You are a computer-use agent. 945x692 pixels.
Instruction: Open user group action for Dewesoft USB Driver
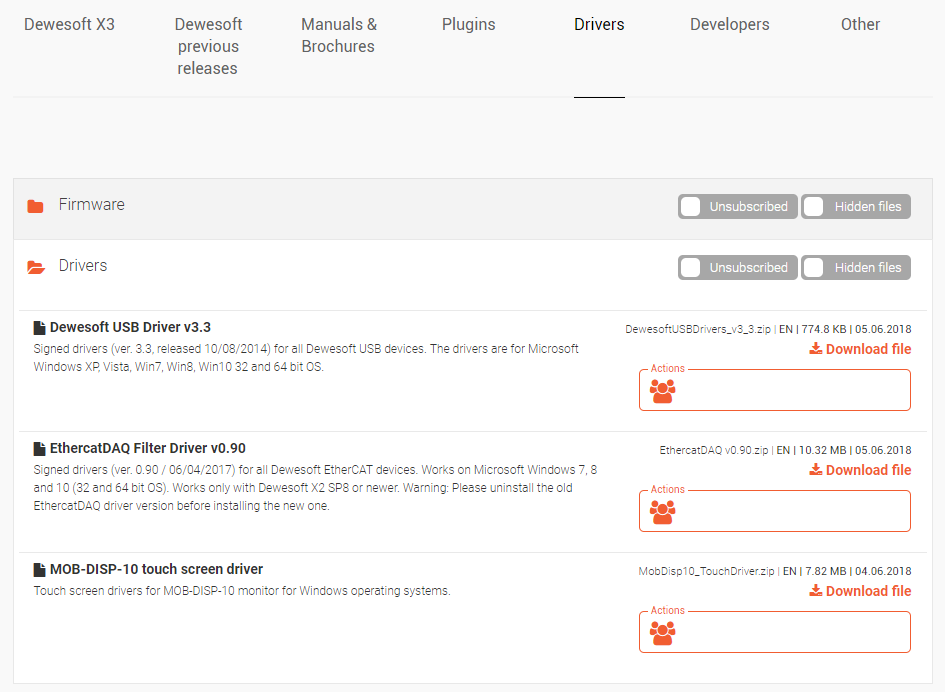pyautogui.click(x=662, y=391)
